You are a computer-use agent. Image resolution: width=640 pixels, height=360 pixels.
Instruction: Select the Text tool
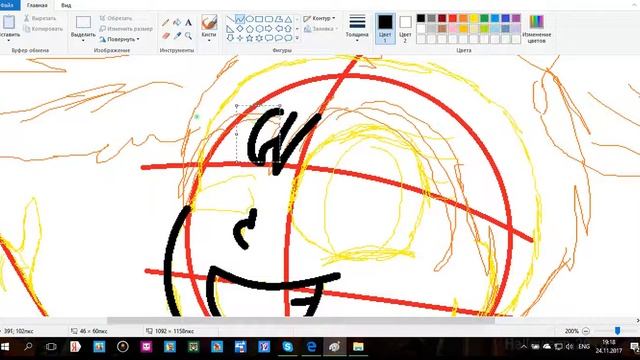(x=188, y=22)
